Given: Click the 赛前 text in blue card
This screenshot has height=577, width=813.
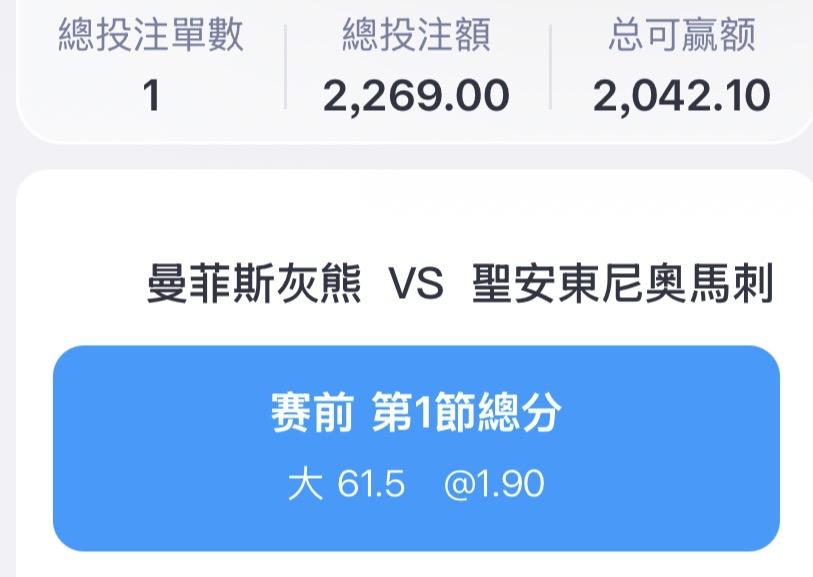Looking at the screenshot, I should click(x=311, y=413).
